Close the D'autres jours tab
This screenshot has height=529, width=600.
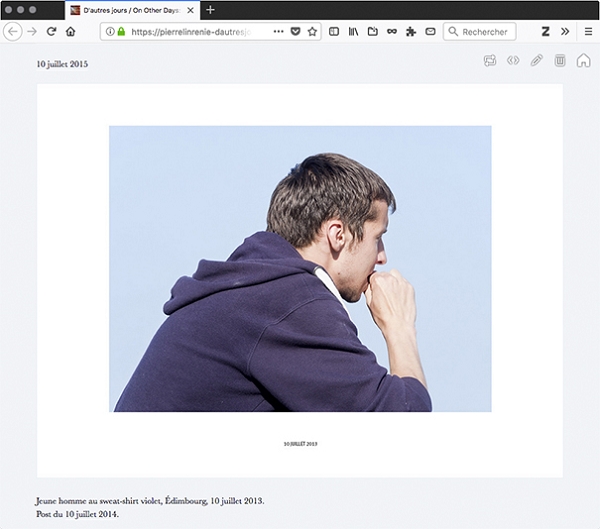tap(190, 10)
